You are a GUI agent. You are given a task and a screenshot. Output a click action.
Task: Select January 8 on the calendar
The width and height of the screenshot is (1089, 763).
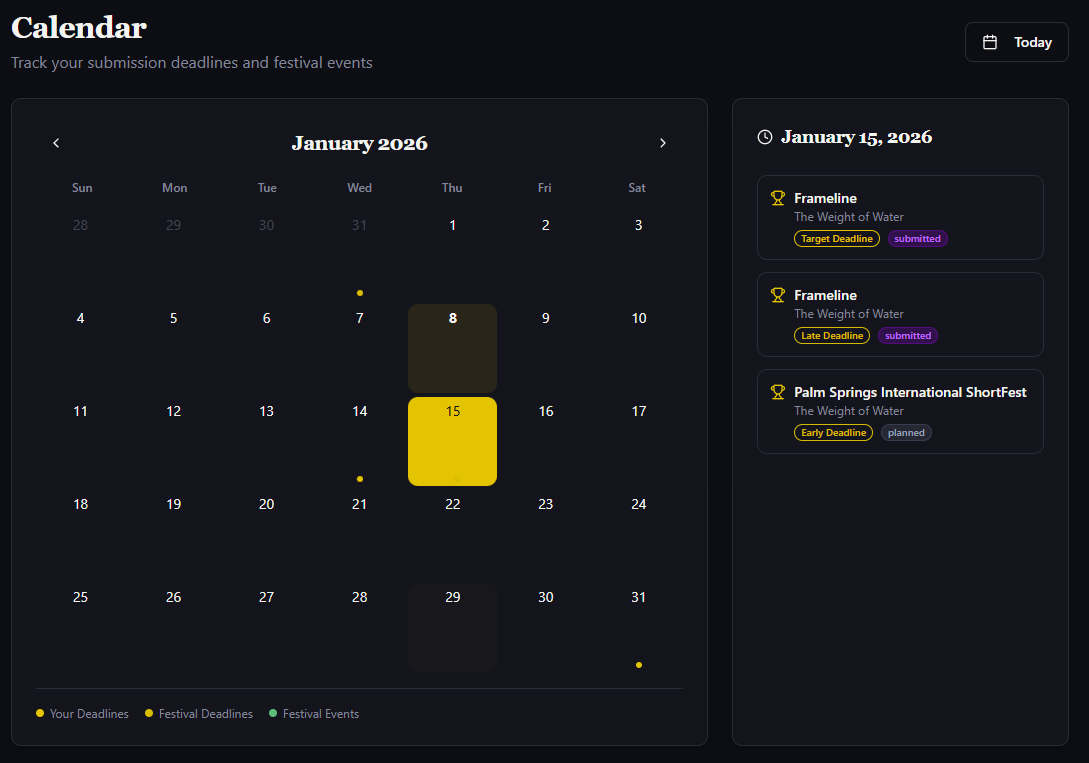pyautogui.click(x=452, y=349)
